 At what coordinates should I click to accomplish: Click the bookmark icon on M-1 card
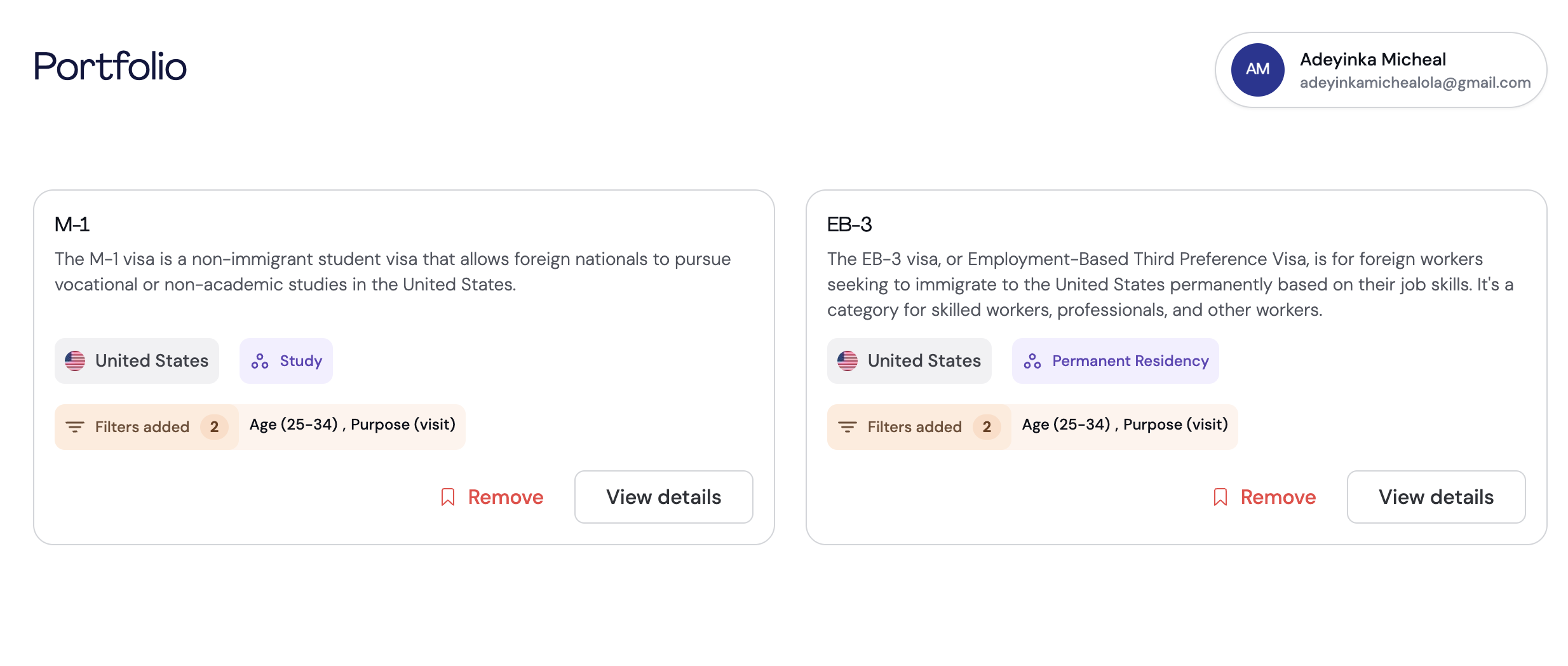[448, 497]
